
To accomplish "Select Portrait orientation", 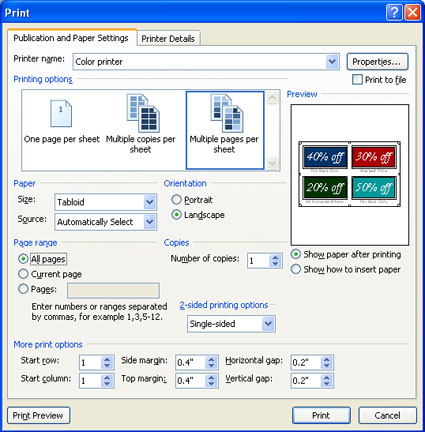I will (x=176, y=200).
